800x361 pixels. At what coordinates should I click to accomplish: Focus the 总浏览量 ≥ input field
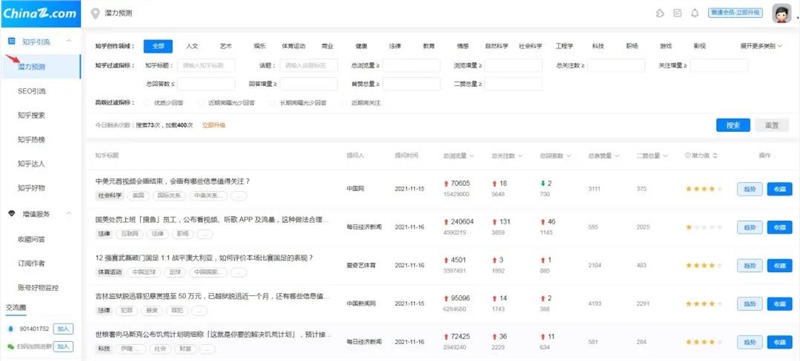point(411,65)
